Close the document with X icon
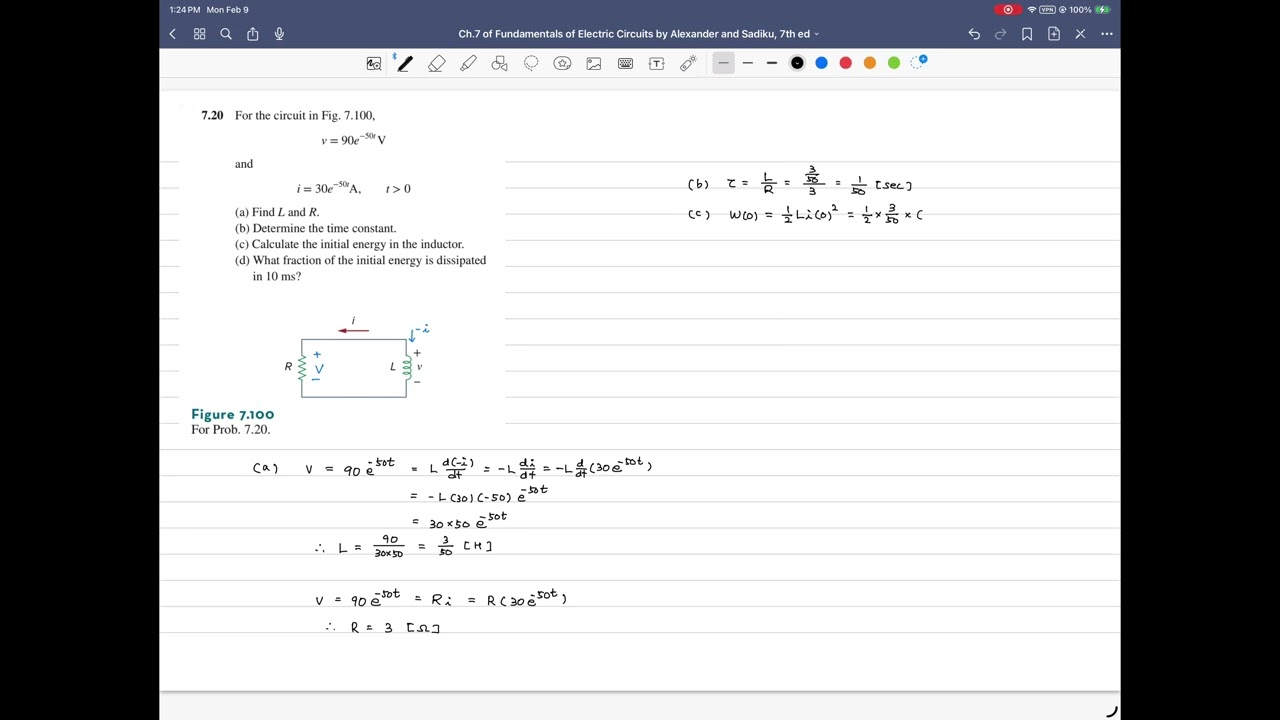This screenshot has height=720, width=1280. coord(1080,34)
